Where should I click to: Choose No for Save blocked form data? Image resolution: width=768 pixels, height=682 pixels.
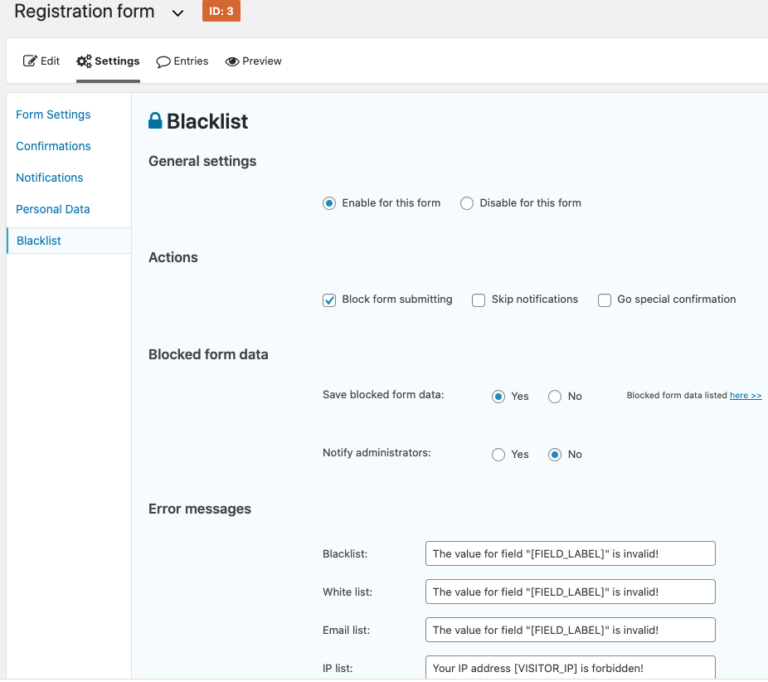pyautogui.click(x=554, y=396)
